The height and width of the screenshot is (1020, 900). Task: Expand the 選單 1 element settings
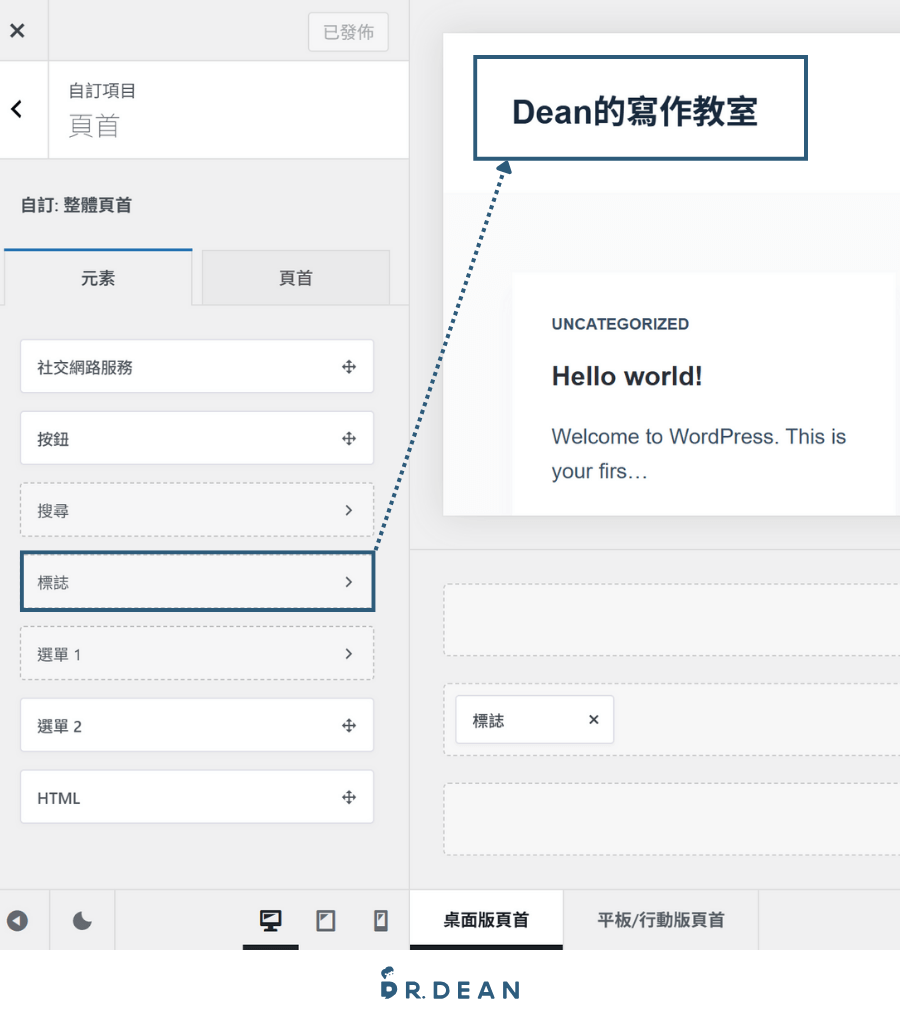tap(197, 654)
